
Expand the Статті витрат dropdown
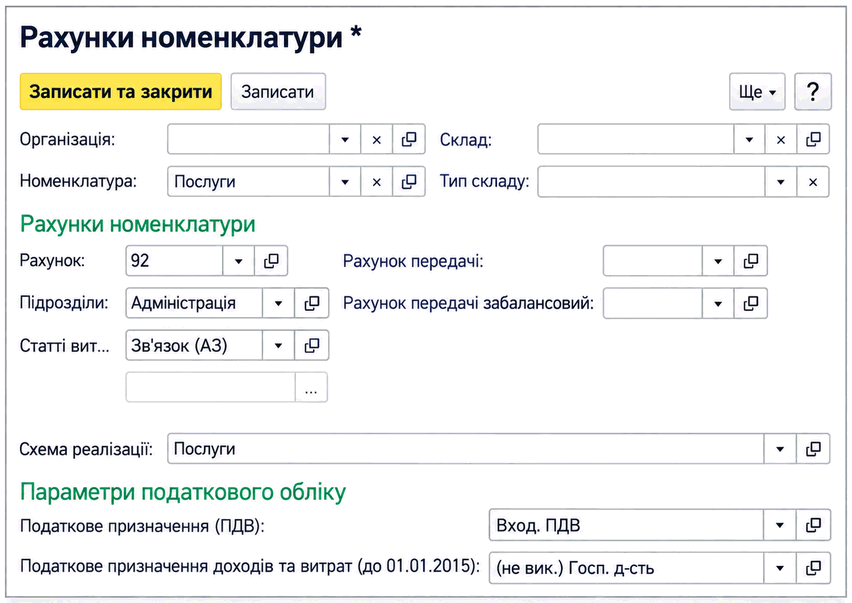coord(278,345)
